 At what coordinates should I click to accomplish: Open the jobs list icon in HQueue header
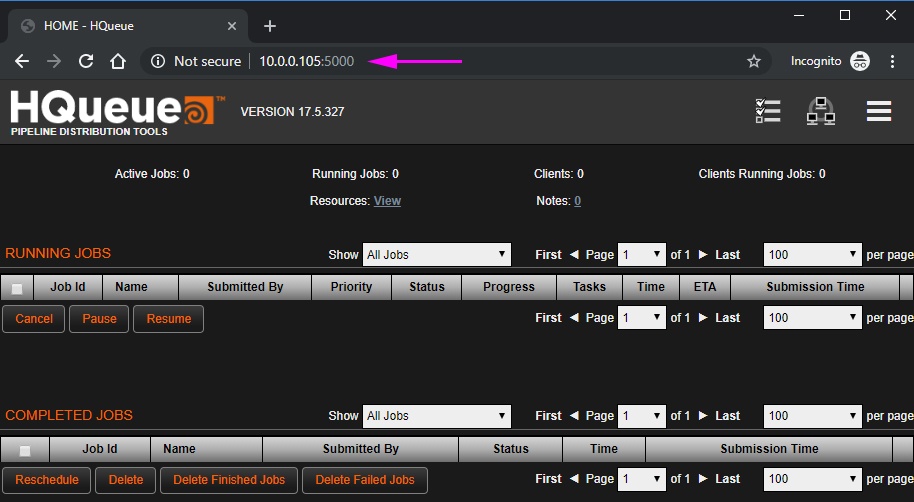click(x=768, y=111)
